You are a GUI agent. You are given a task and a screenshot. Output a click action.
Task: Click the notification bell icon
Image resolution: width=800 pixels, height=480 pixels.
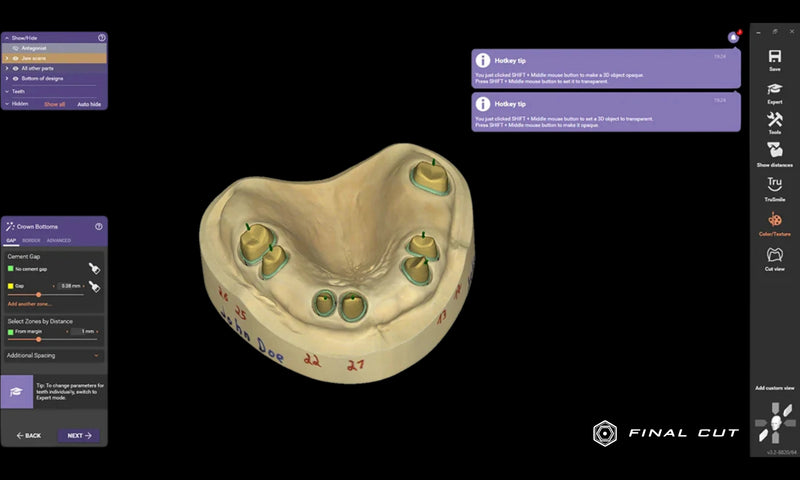tap(733, 37)
